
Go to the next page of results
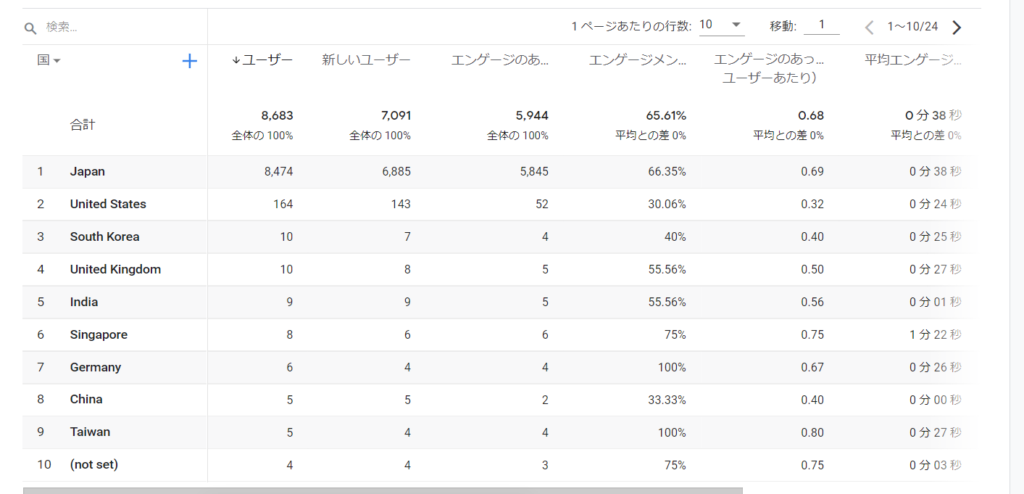pyautogui.click(x=957, y=27)
